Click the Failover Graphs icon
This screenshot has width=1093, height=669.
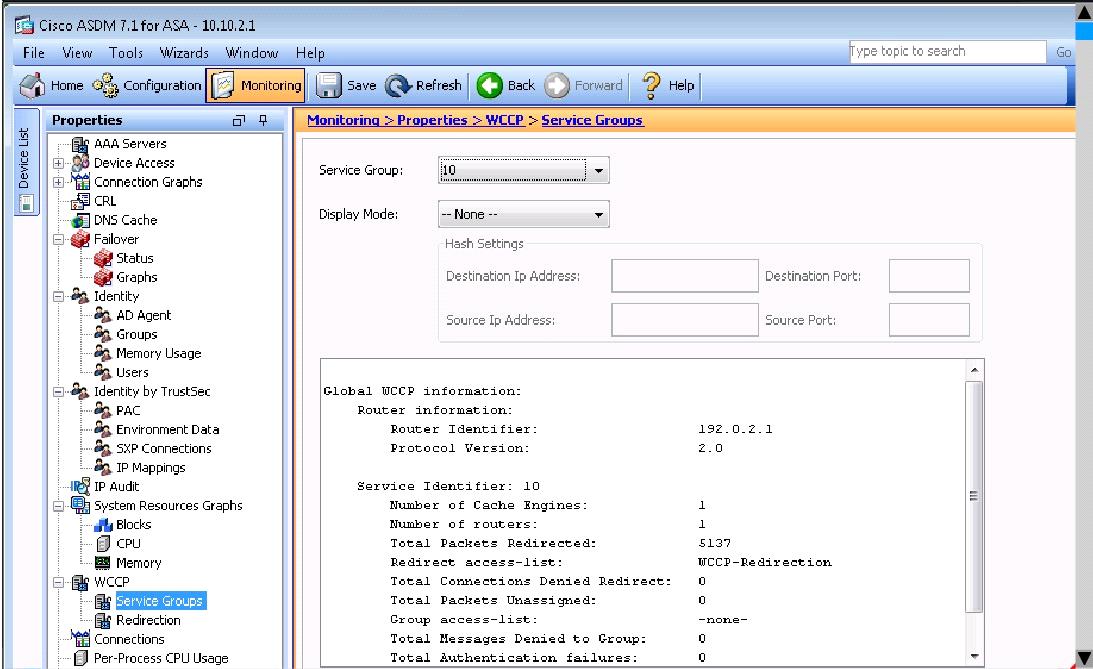coord(103,277)
